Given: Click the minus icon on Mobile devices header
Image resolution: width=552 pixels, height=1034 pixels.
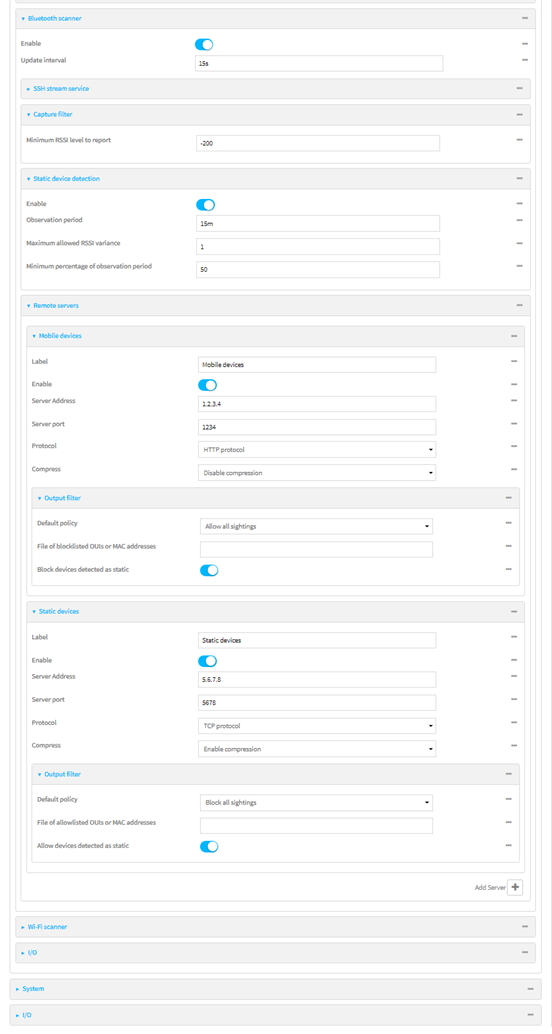Looking at the screenshot, I should click(x=514, y=336).
